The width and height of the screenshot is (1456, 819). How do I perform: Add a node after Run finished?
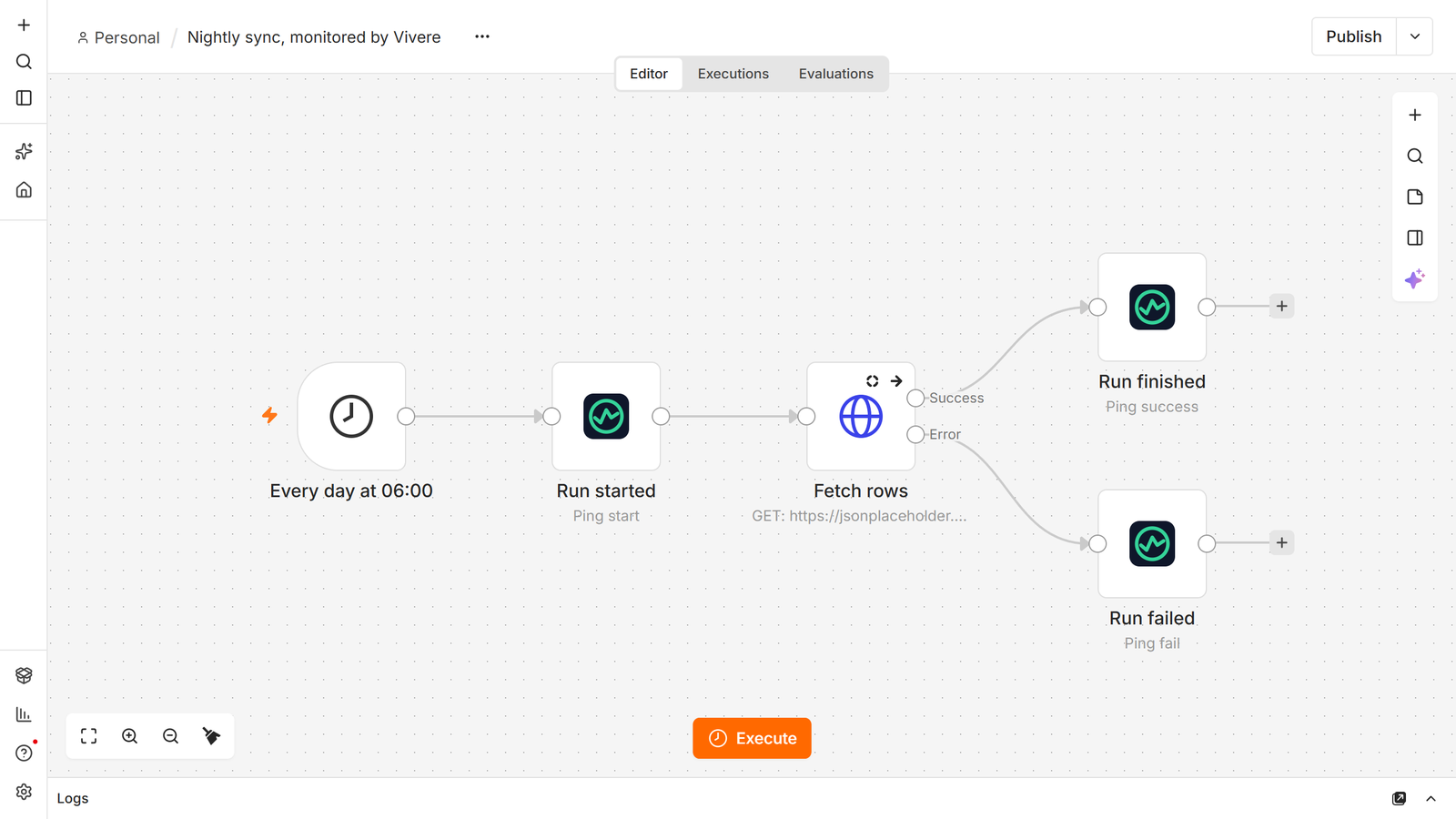[x=1281, y=307]
